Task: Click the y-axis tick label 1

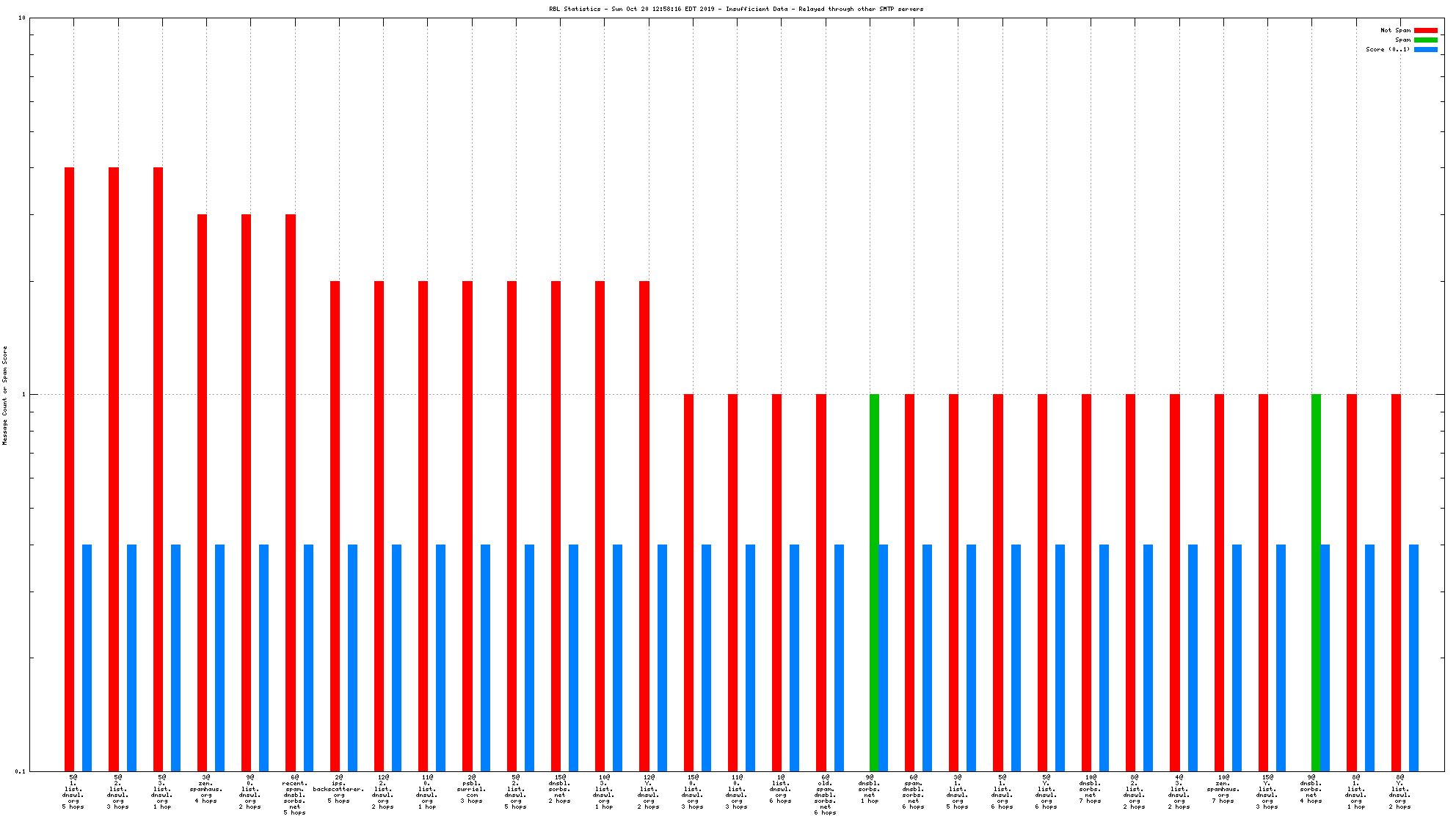Action: [x=23, y=394]
